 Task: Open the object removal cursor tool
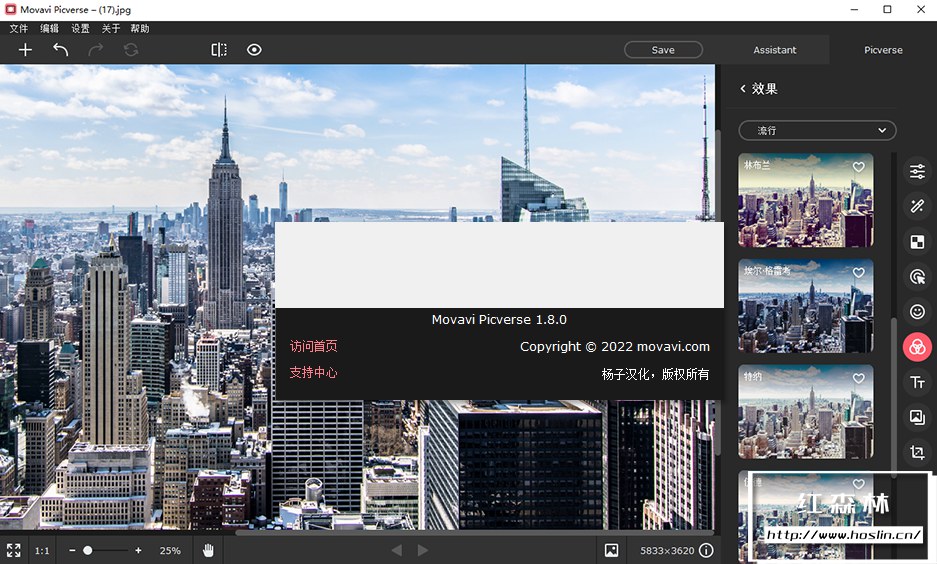click(x=917, y=277)
